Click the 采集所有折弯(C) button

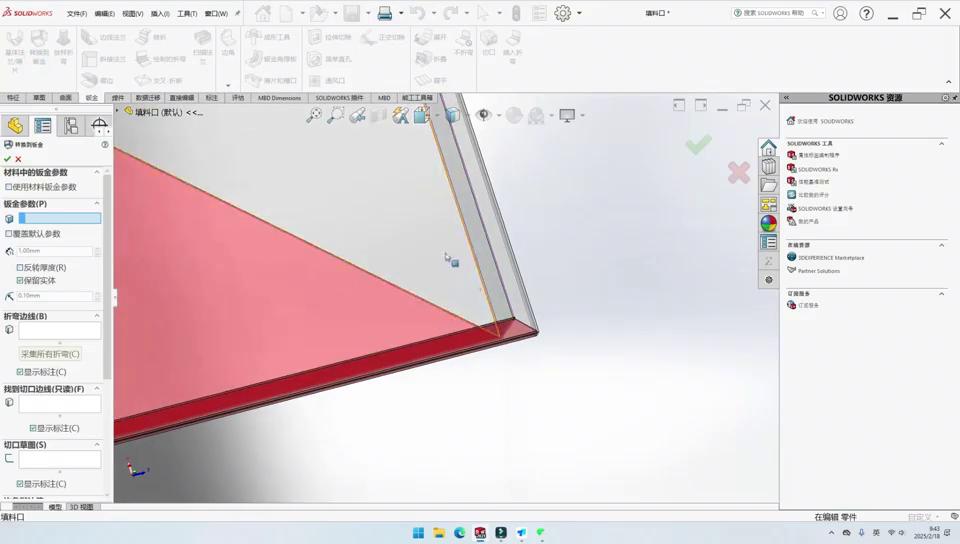click(50, 354)
